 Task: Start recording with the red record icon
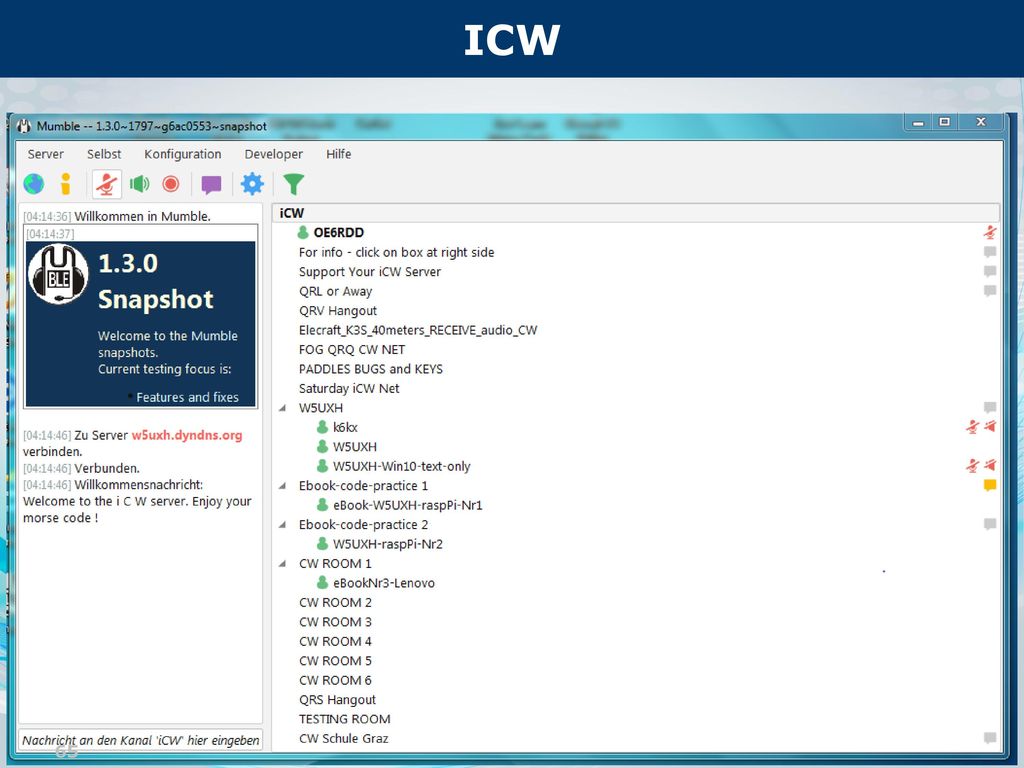click(171, 184)
